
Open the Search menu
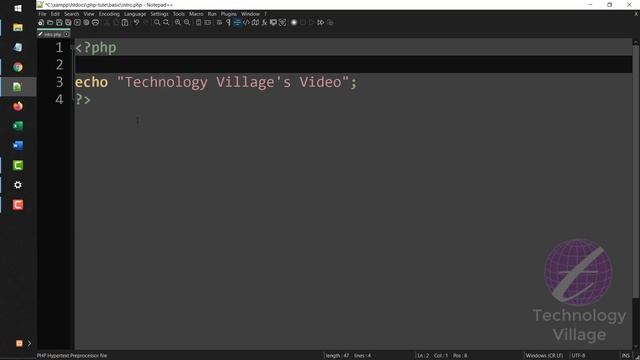pyautogui.click(x=71, y=14)
